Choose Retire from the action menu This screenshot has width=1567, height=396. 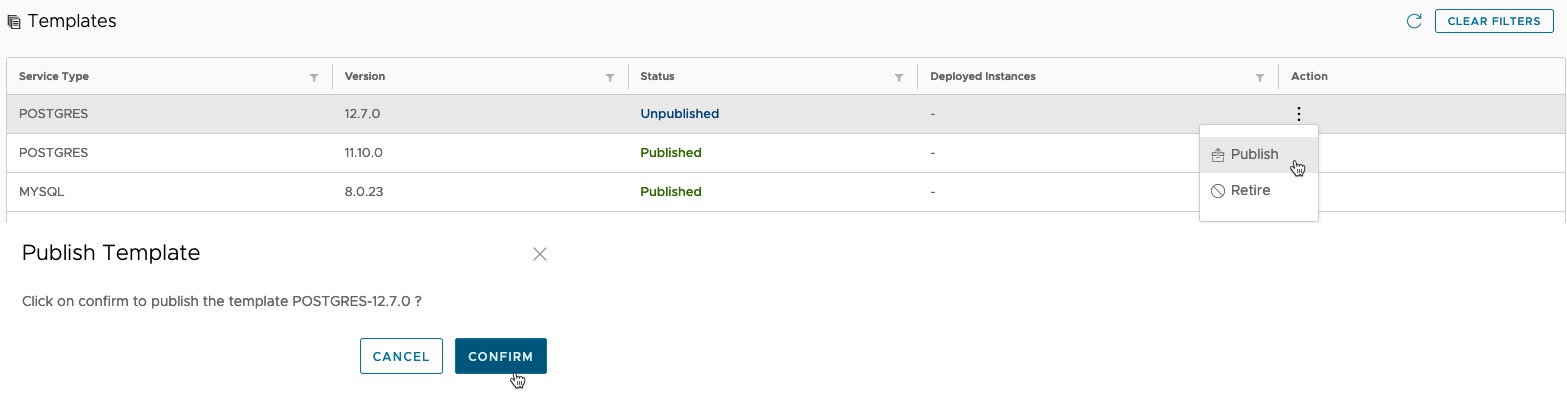point(1259,191)
